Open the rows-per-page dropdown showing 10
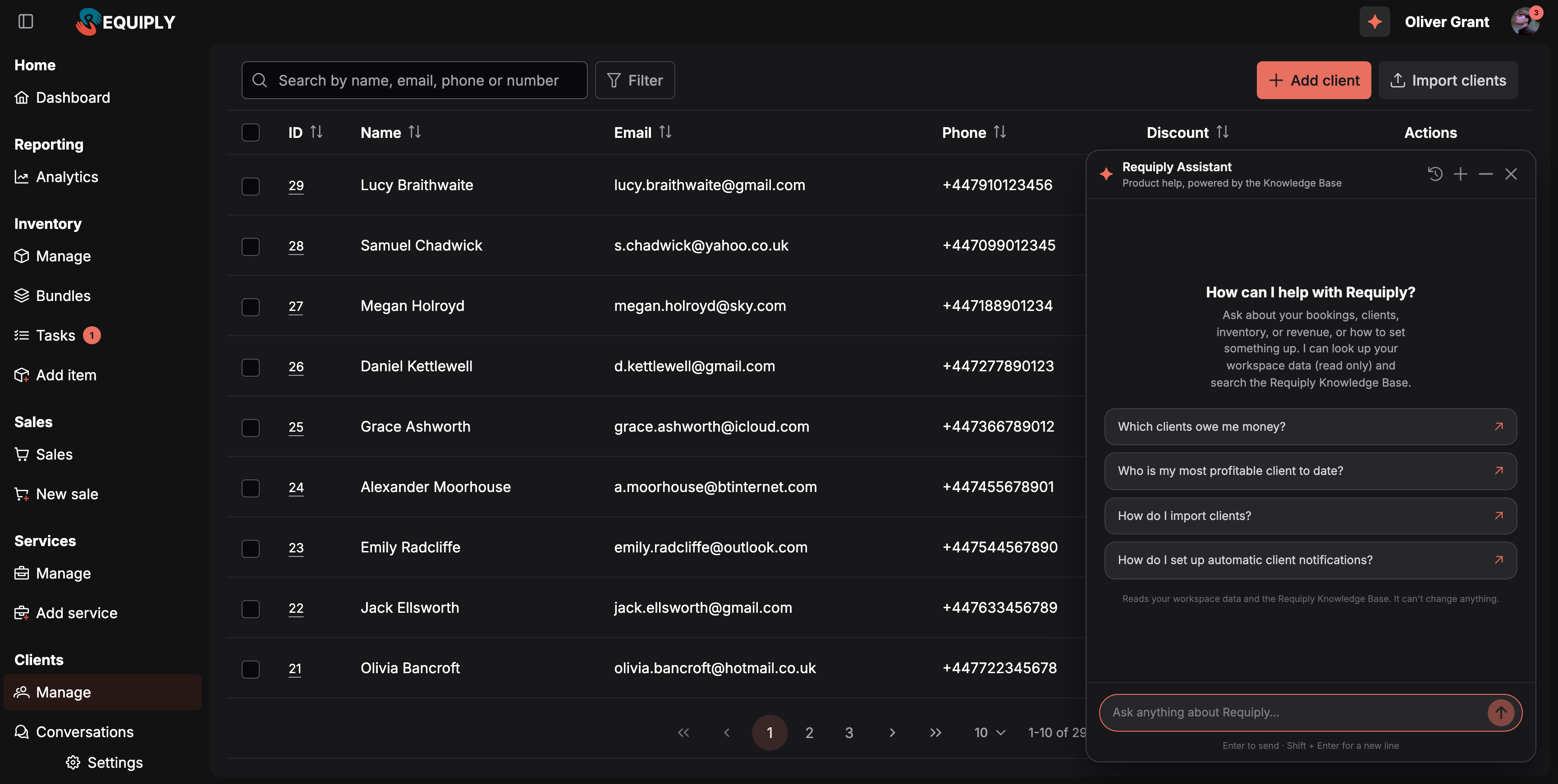1558x784 pixels. pos(990,733)
